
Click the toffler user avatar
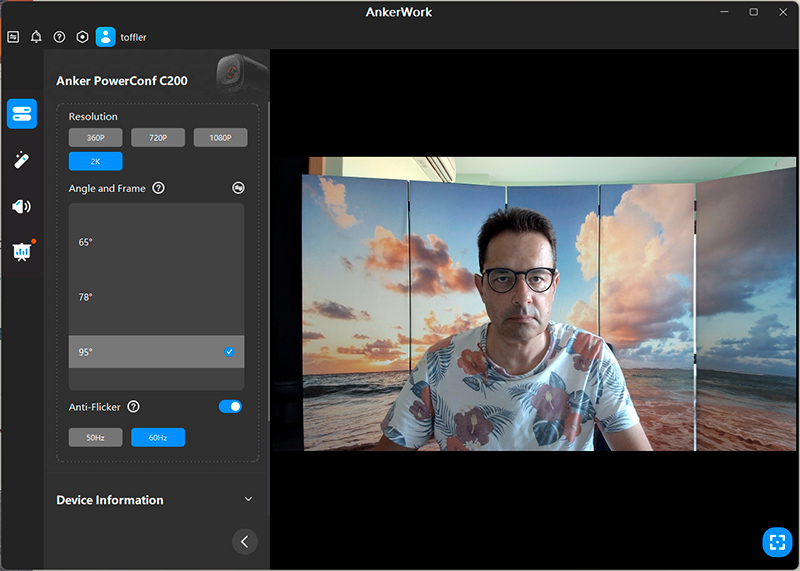click(x=105, y=37)
